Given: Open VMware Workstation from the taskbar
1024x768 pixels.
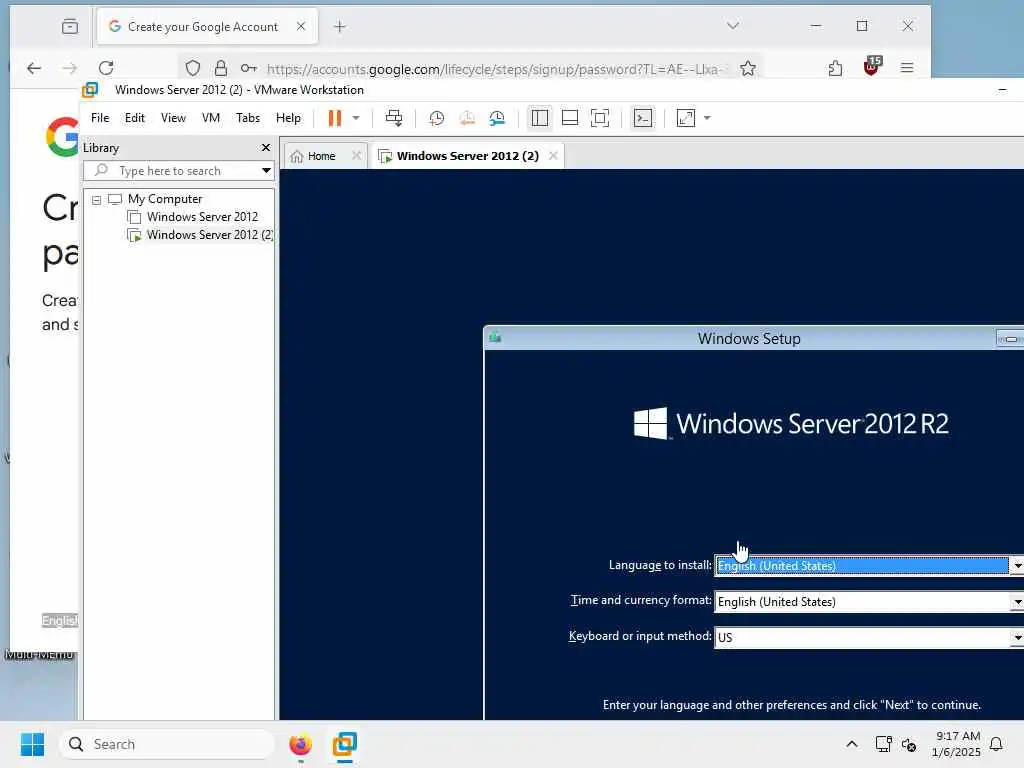Looking at the screenshot, I should [344, 744].
